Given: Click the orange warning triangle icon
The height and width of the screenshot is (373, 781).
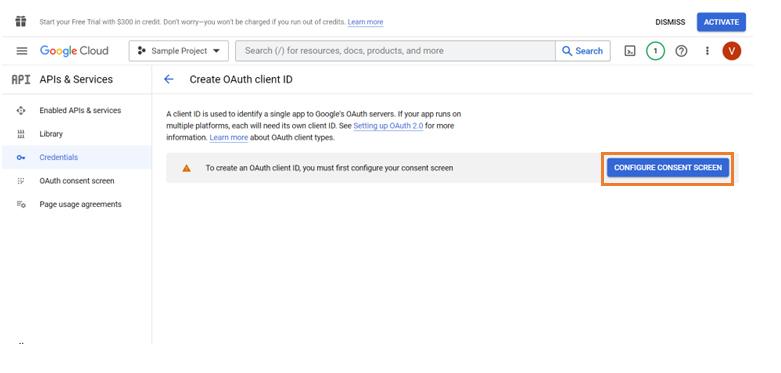Looking at the screenshot, I should point(186,168).
